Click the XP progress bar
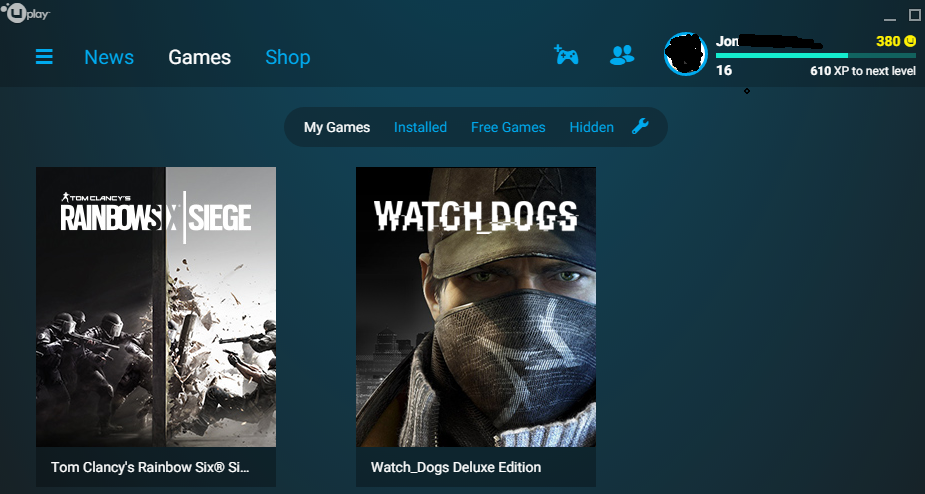925x494 pixels. click(815, 55)
